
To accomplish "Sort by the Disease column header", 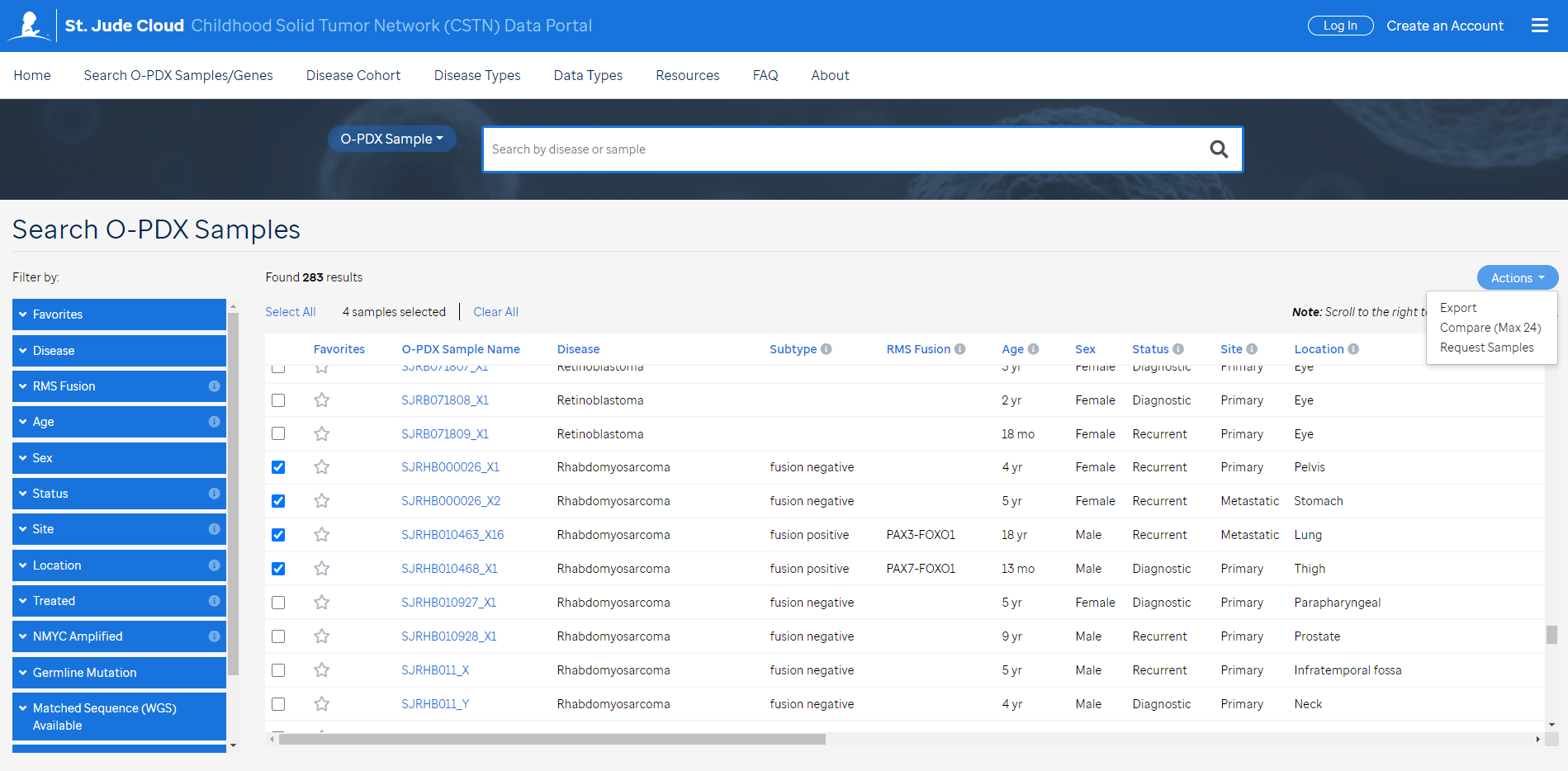I will point(578,349).
